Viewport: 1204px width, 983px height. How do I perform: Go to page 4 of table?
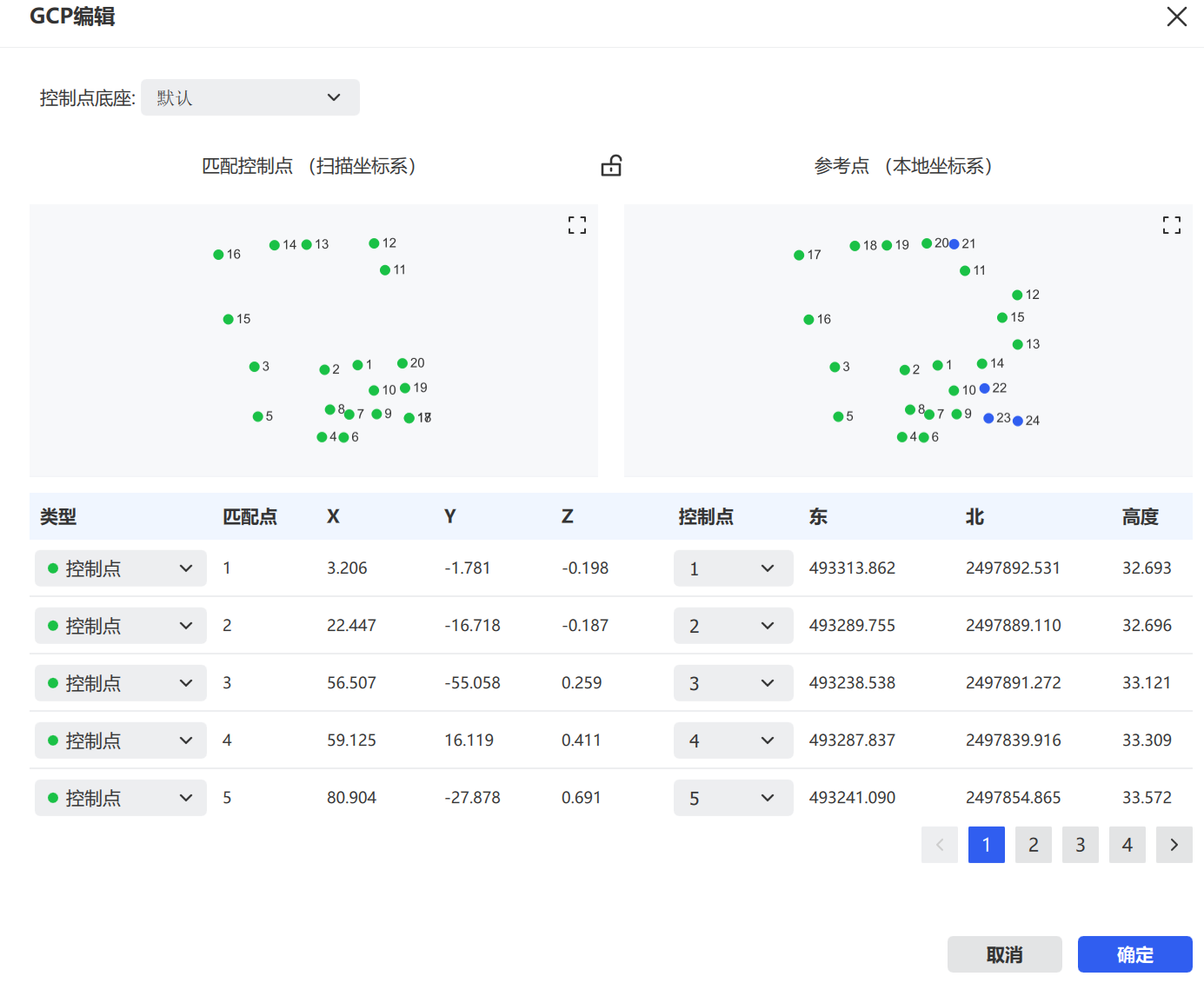[1128, 845]
